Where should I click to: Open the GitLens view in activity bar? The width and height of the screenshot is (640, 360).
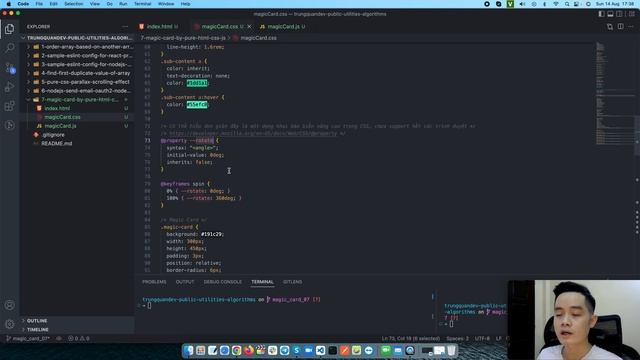[x=9, y=125]
